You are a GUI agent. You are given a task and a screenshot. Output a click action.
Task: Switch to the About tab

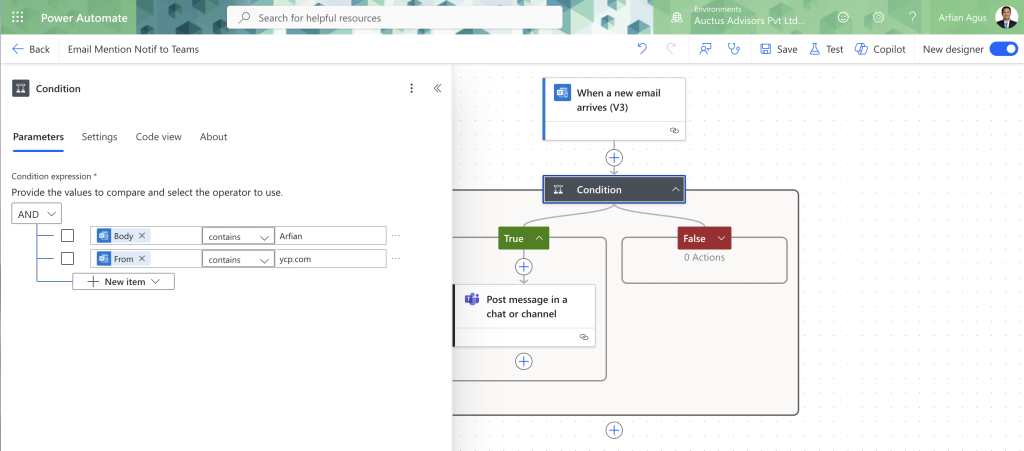214,136
